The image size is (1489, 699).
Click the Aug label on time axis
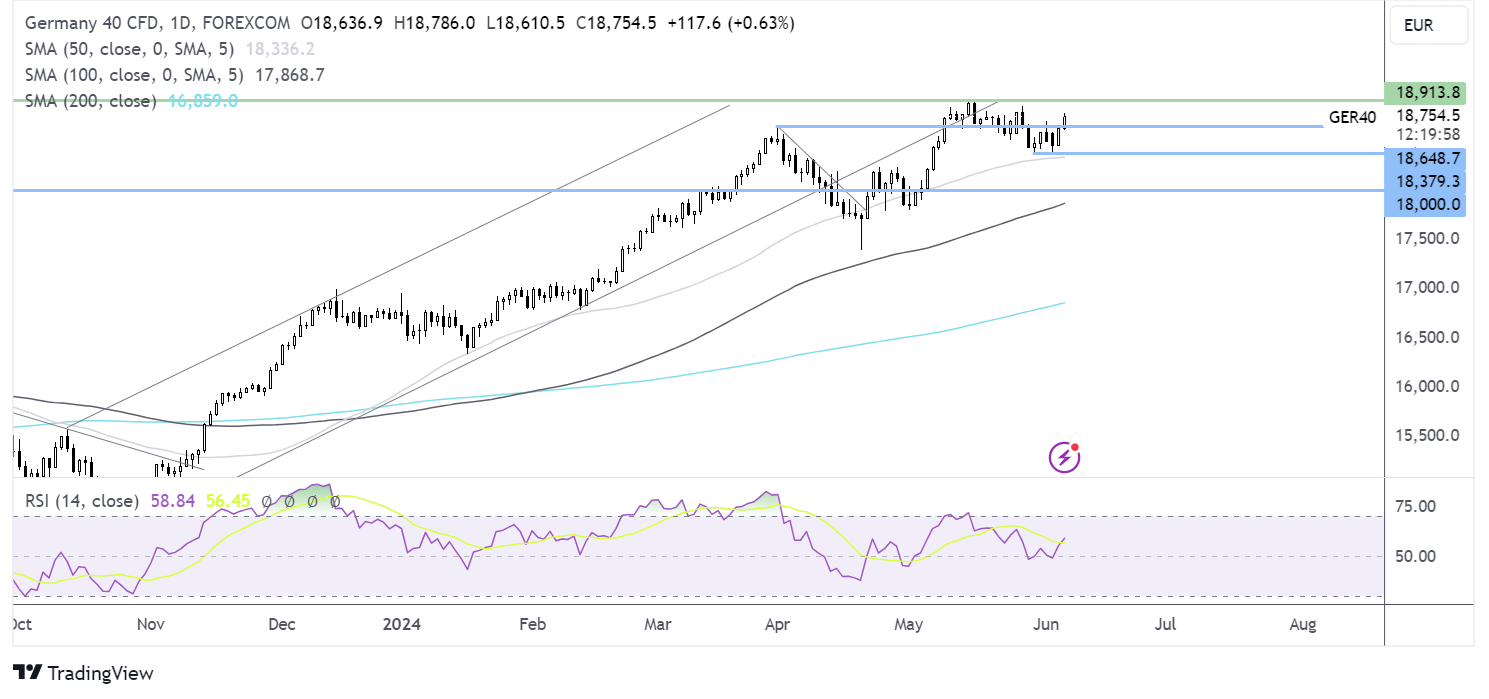(x=1302, y=625)
